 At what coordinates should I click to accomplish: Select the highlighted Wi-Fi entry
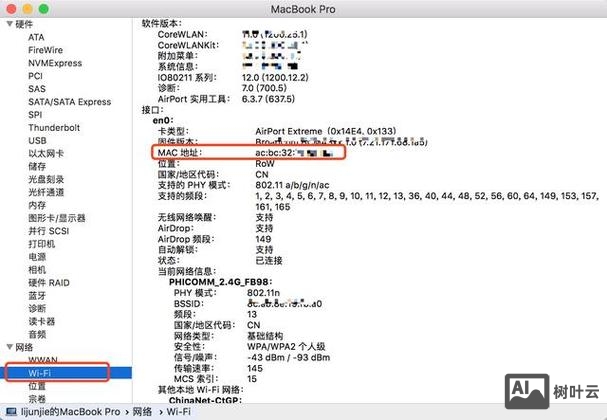tap(66, 373)
